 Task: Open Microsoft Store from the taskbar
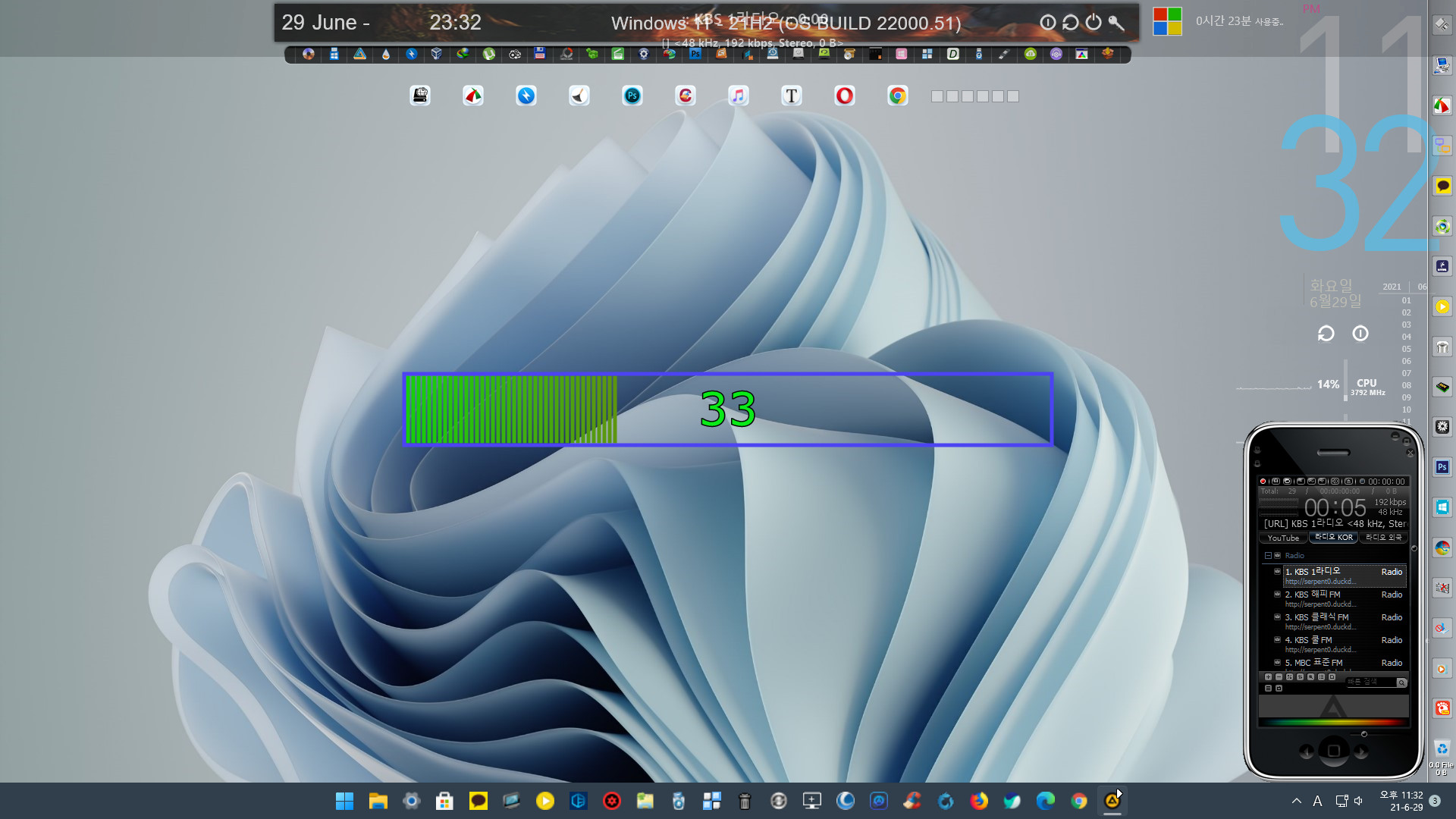coord(444,801)
